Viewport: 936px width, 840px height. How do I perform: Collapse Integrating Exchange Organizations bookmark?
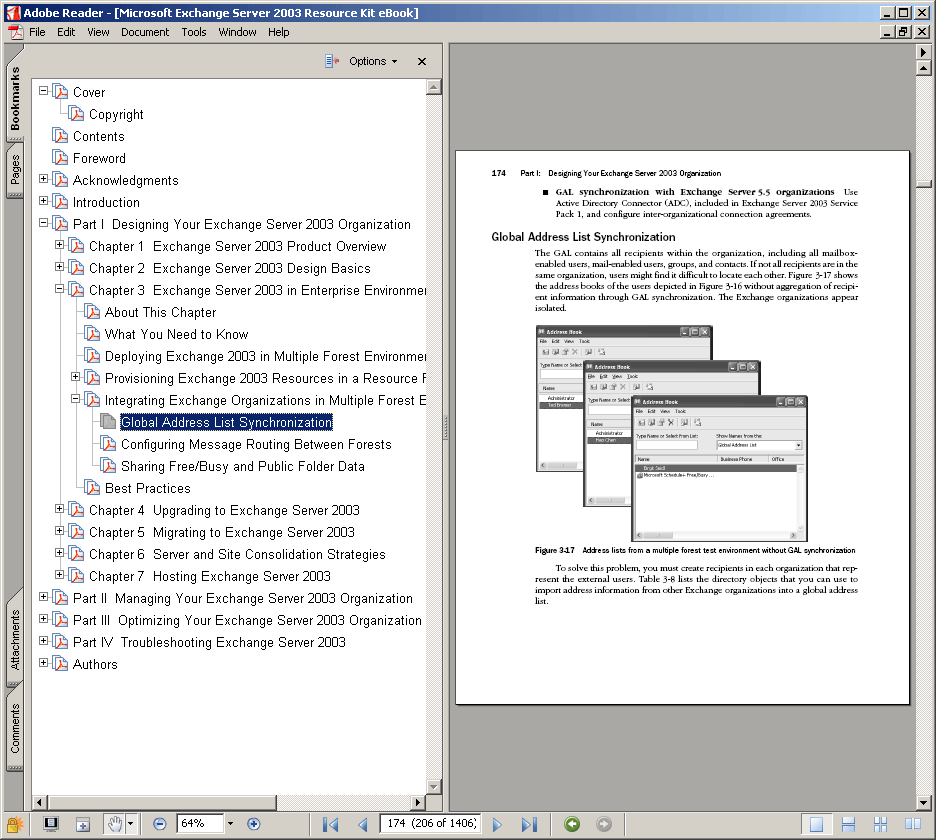(x=76, y=399)
